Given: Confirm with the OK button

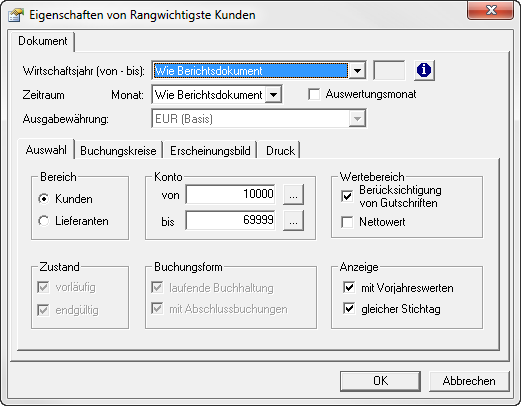Looking at the screenshot, I should (380, 381).
